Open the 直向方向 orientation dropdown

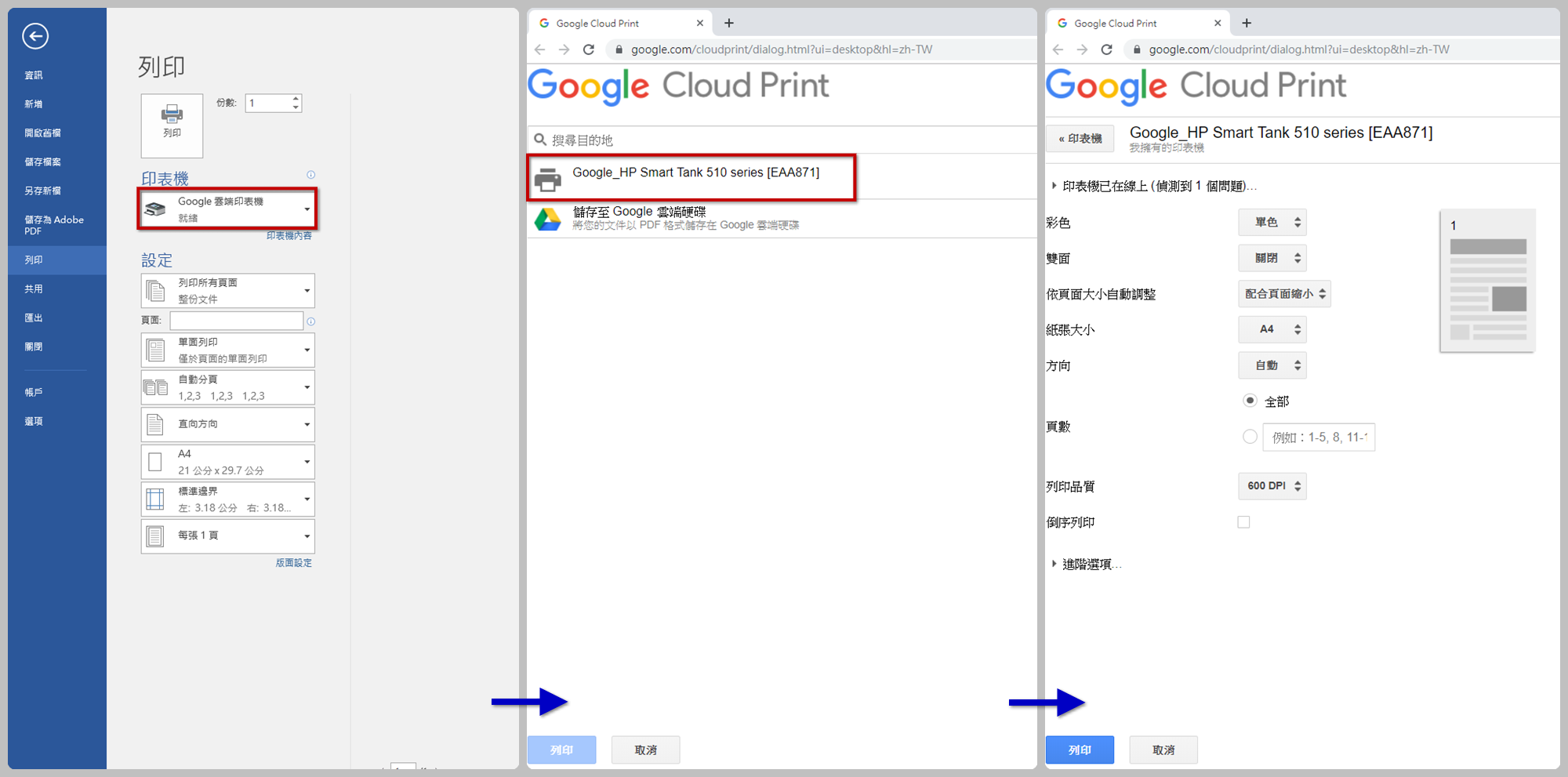(x=227, y=424)
